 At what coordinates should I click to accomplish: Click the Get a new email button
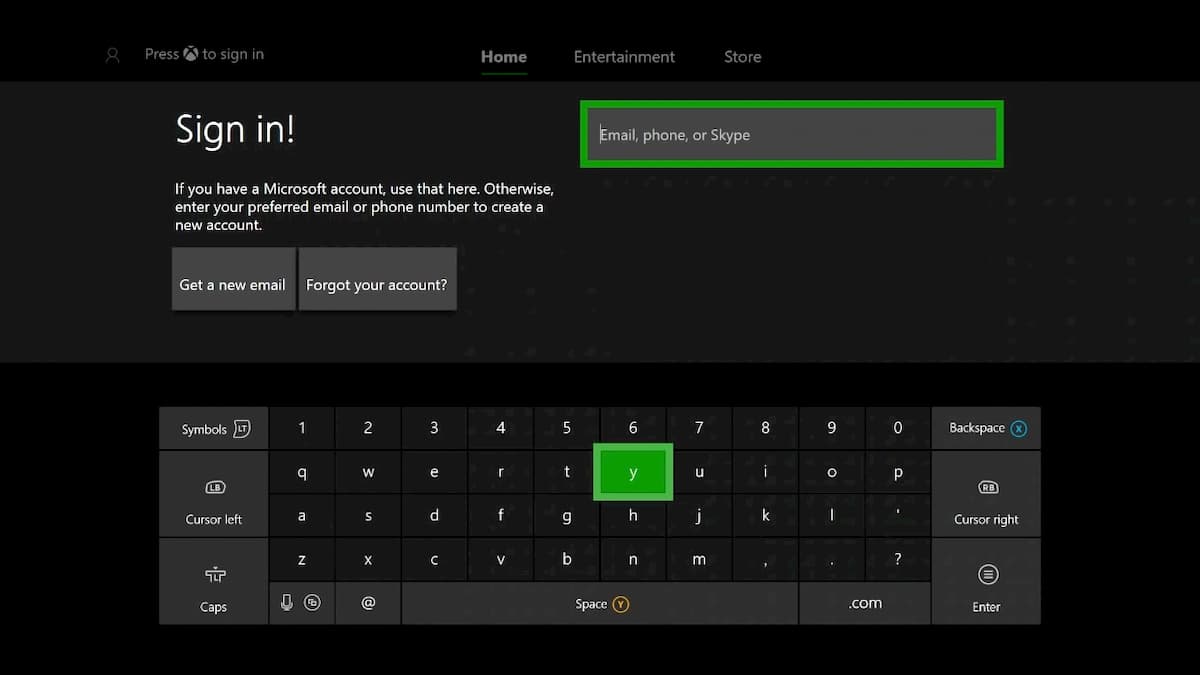tap(233, 279)
